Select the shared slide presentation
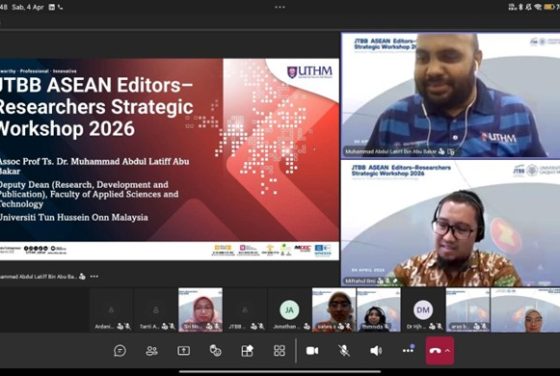The width and height of the screenshot is (560, 376). tap(169, 159)
